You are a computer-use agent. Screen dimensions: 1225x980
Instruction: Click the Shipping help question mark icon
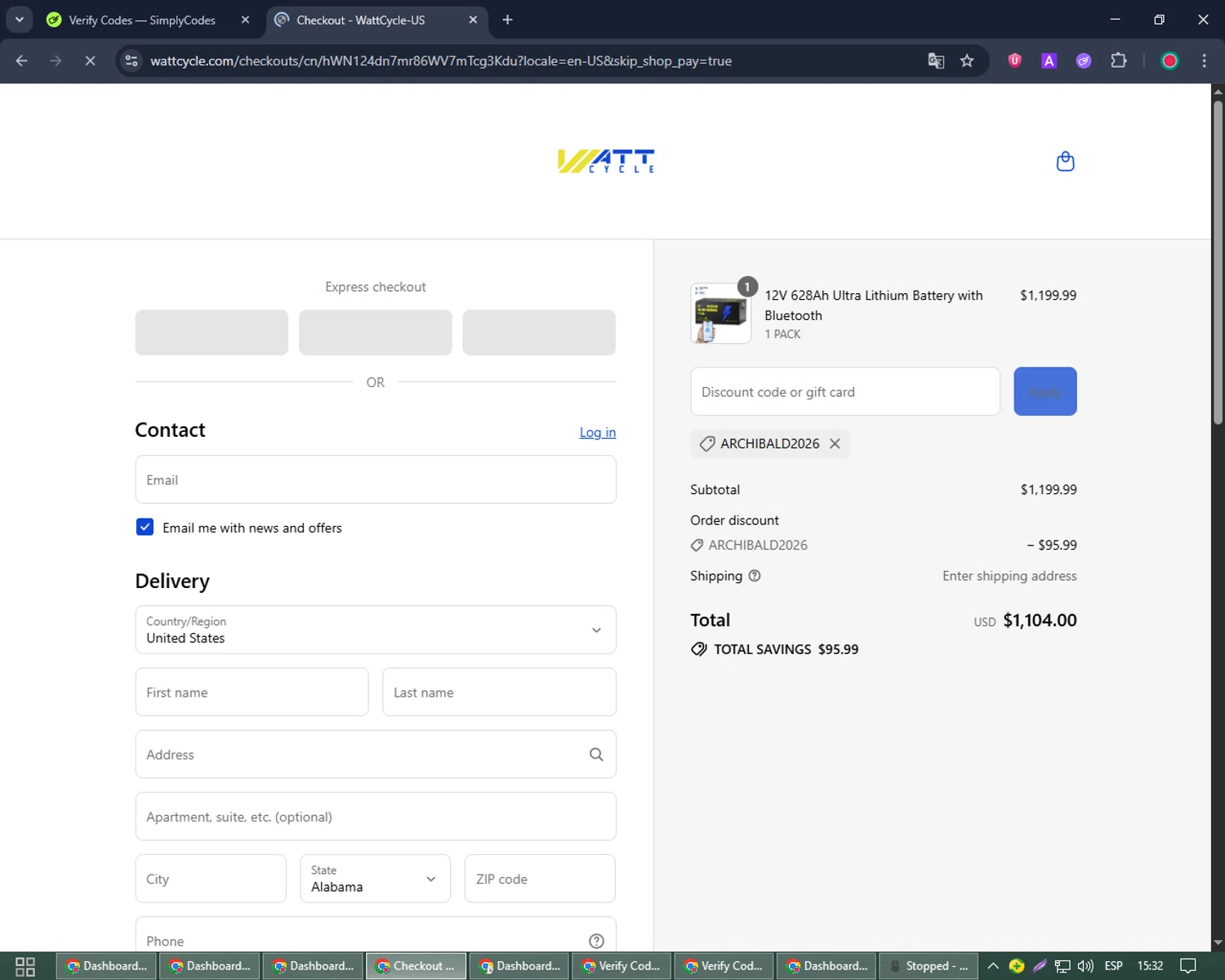tap(755, 576)
